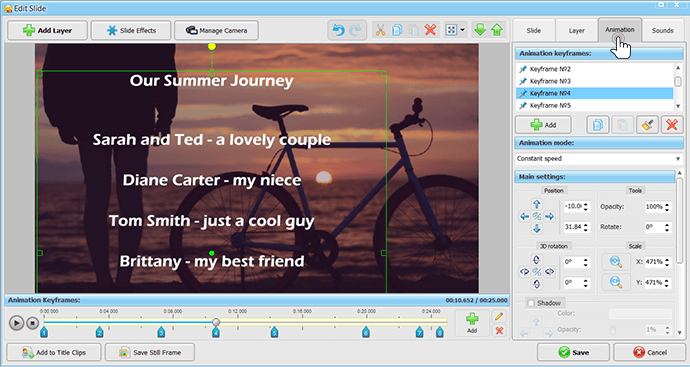Undo the last action
This screenshot has height=367, width=690.
point(338,30)
